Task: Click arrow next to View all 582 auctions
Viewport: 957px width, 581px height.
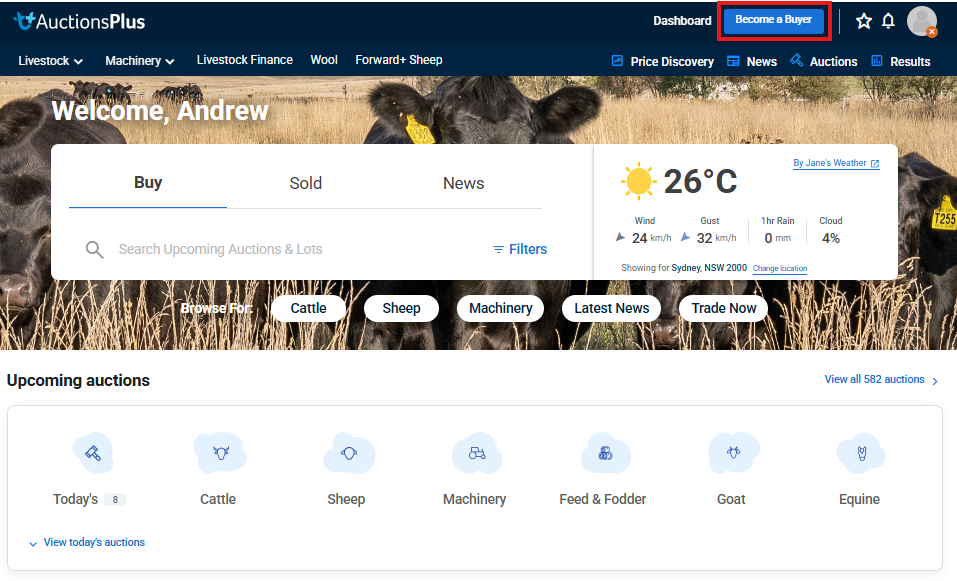Action: (935, 381)
